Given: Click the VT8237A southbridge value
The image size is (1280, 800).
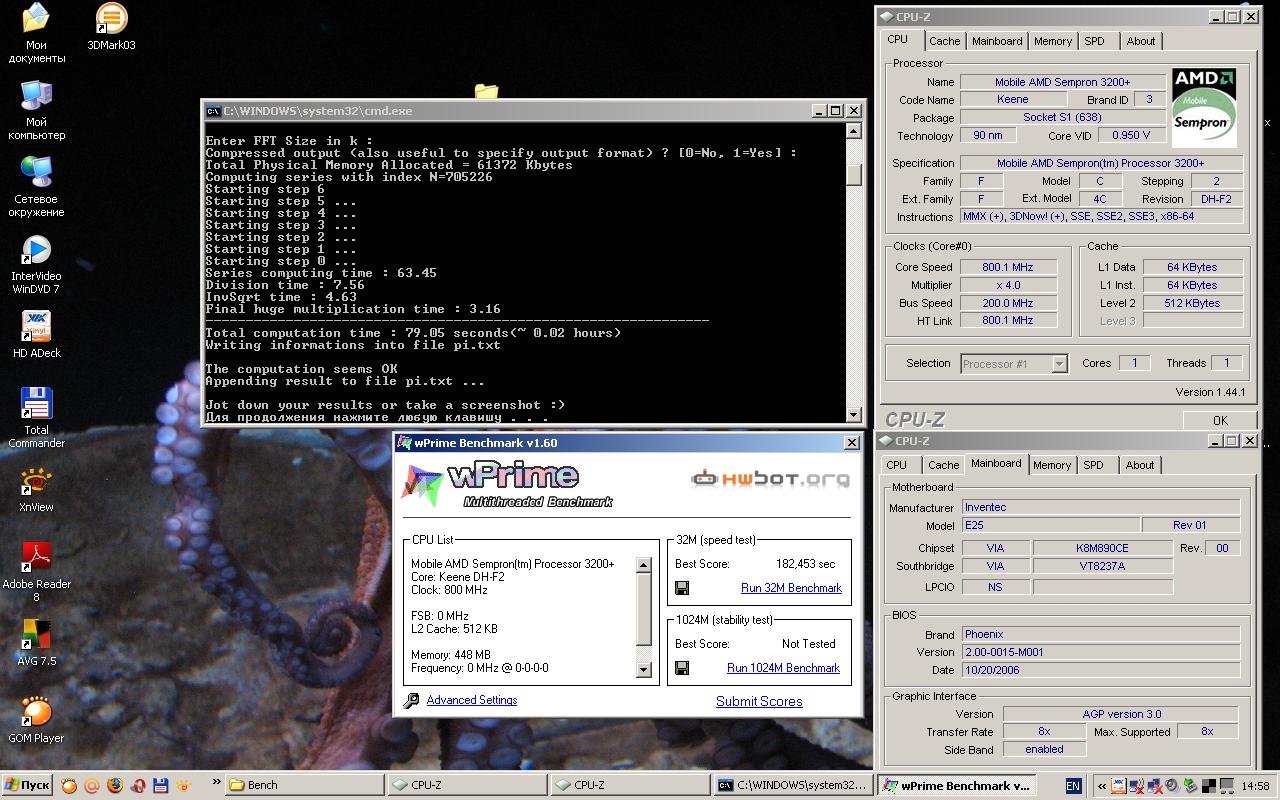Looking at the screenshot, I should pos(1102,566).
